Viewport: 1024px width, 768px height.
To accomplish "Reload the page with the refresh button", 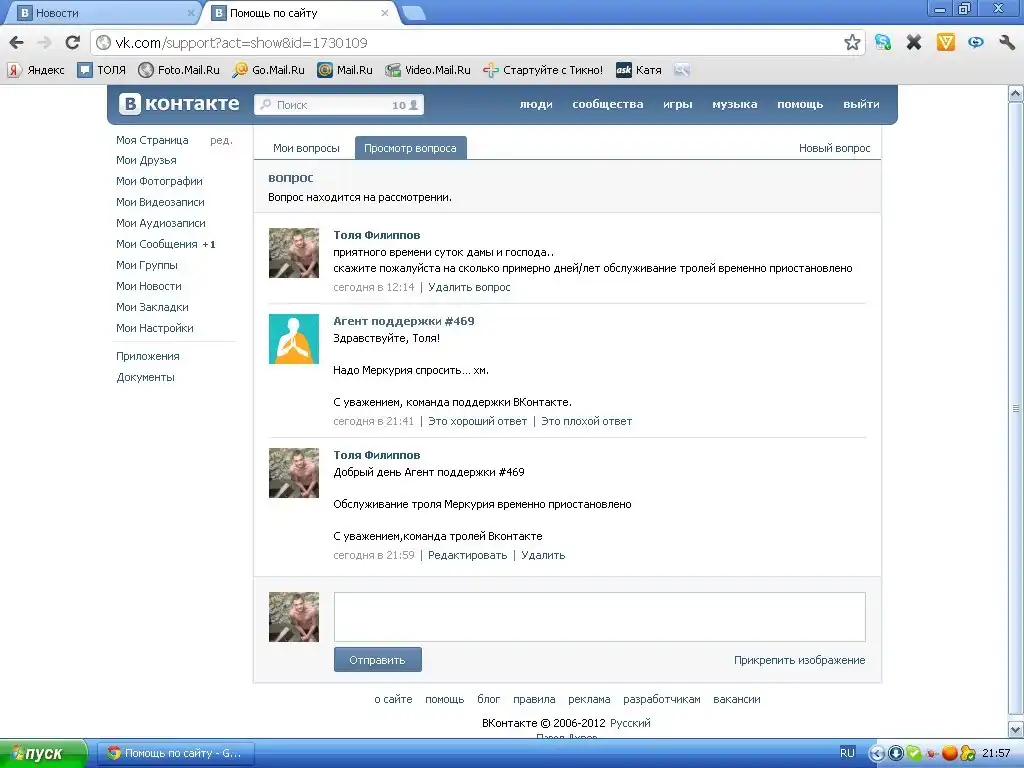I will click(x=72, y=42).
